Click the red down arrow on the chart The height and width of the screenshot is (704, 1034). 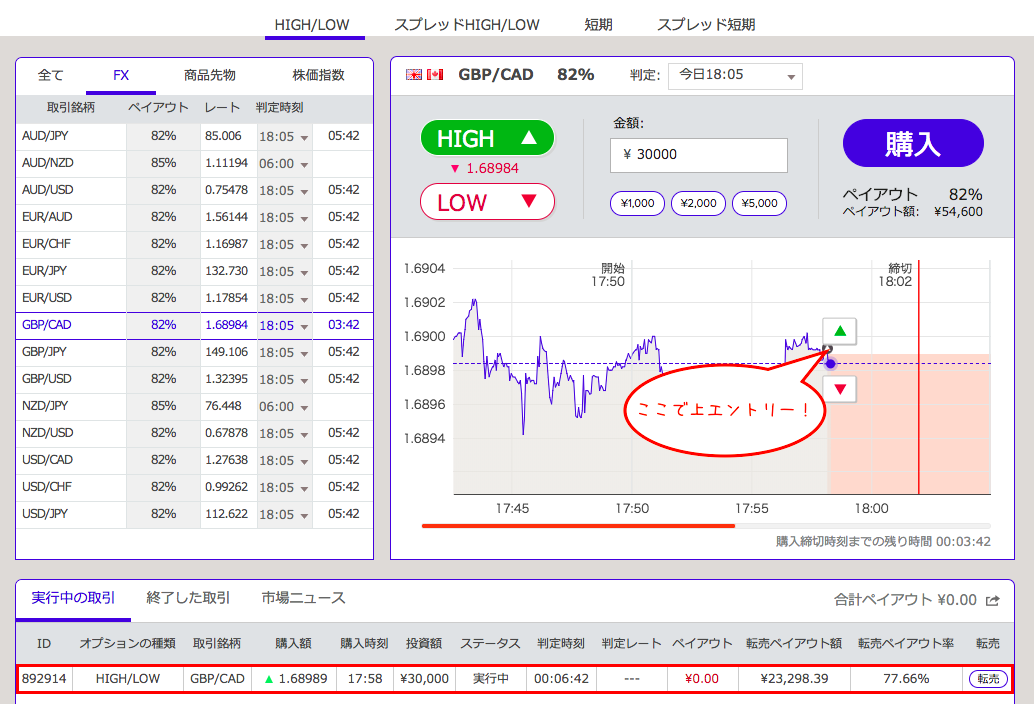pyautogui.click(x=840, y=389)
